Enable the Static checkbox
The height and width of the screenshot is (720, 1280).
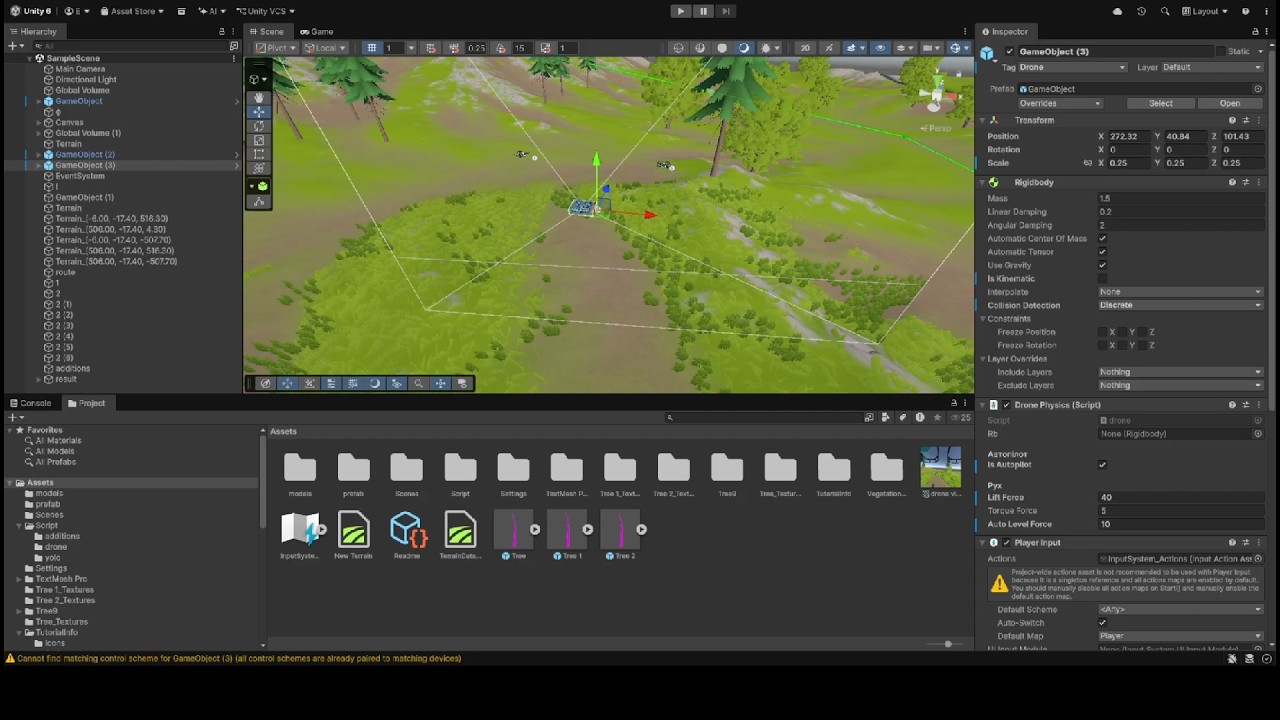[x=1220, y=52]
